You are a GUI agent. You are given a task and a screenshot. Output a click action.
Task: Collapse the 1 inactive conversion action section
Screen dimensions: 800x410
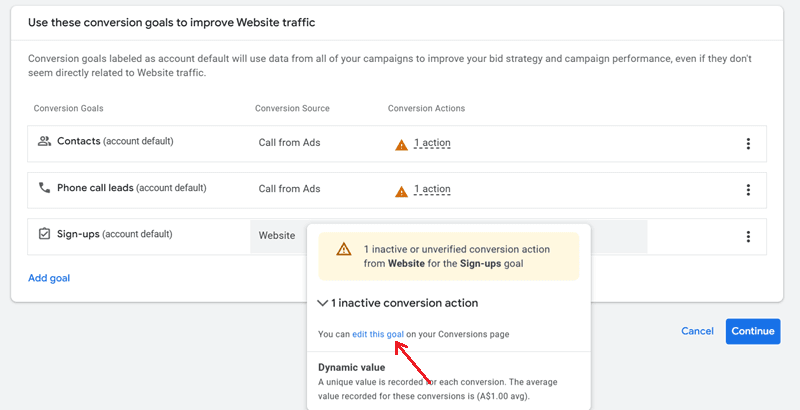coord(323,302)
